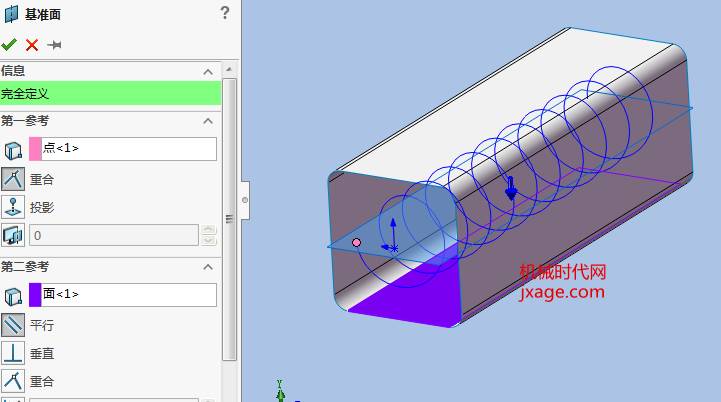Click the second reference entity icon
Screen dimensions: 721x402
click(x=13, y=296)
